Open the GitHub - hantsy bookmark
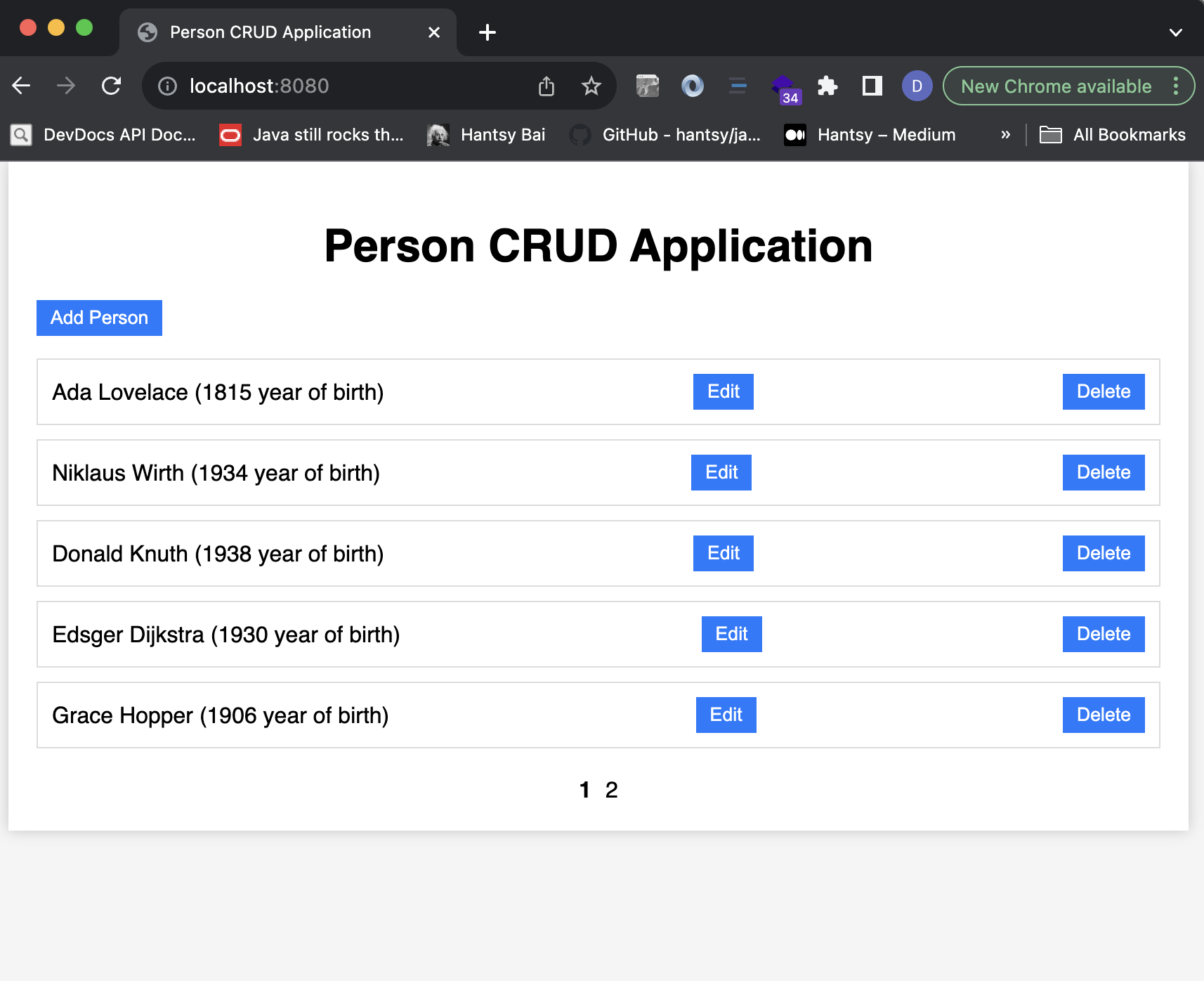The height and width of the screenshot is (981, 1204). point(665,134)
